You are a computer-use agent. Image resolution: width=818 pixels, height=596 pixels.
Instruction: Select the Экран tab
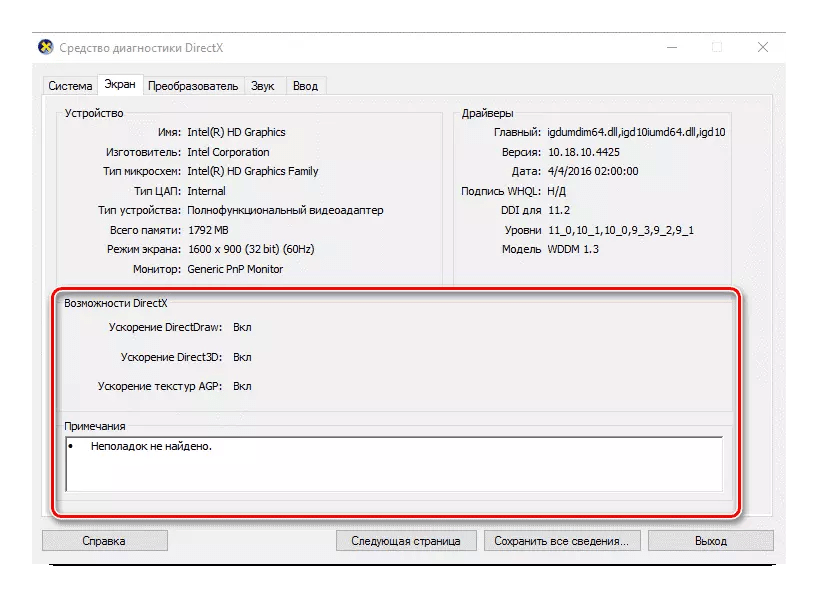tap(120, 85)
